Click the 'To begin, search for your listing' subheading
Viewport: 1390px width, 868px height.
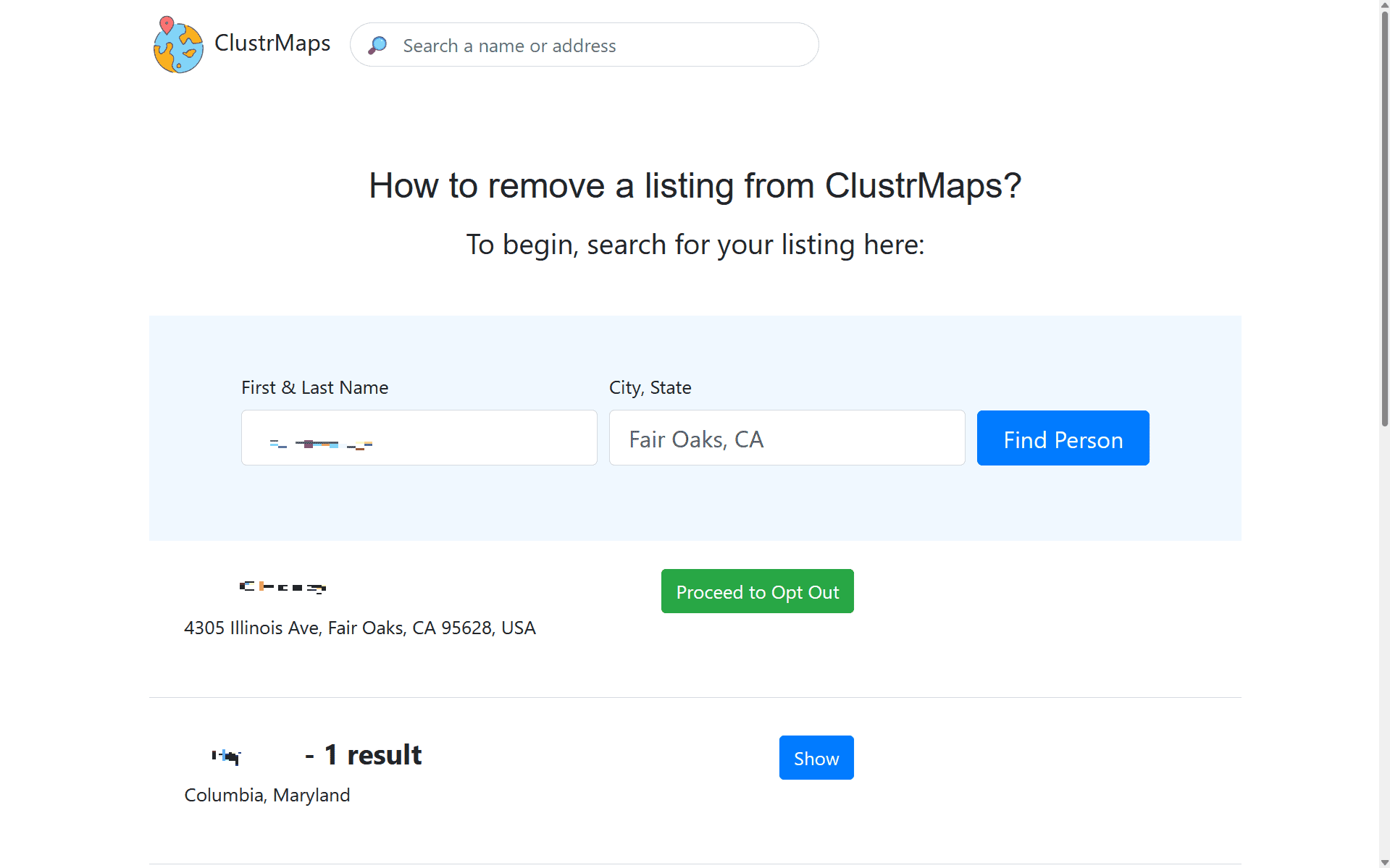coord(695,245)
